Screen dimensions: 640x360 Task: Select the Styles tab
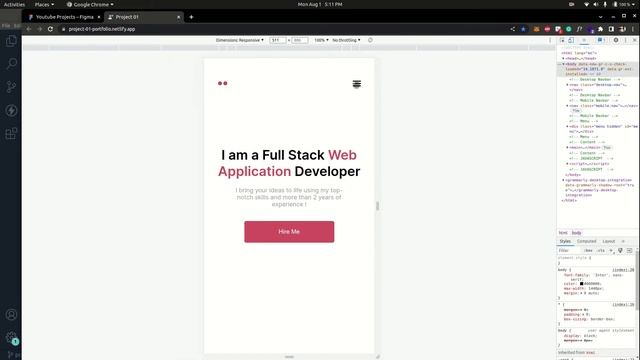(565, 241)
